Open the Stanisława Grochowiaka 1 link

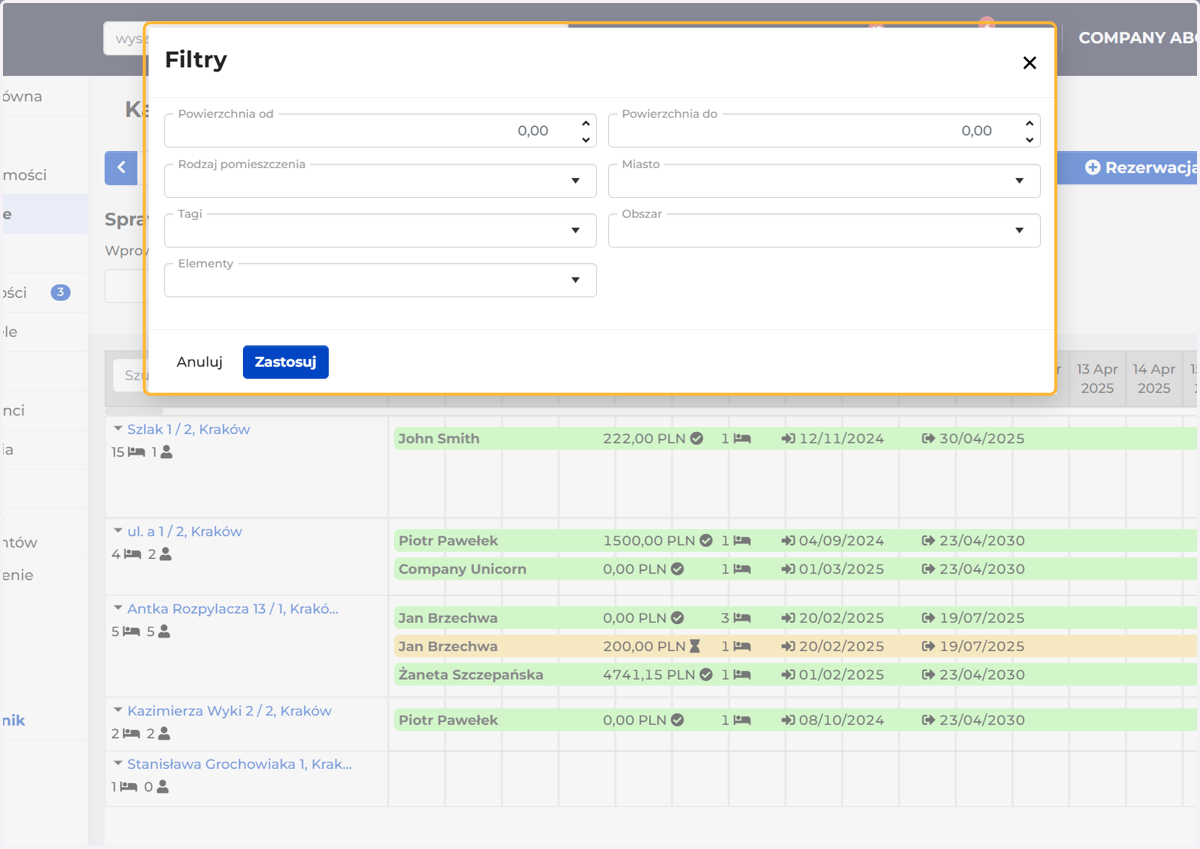[240, 764]
